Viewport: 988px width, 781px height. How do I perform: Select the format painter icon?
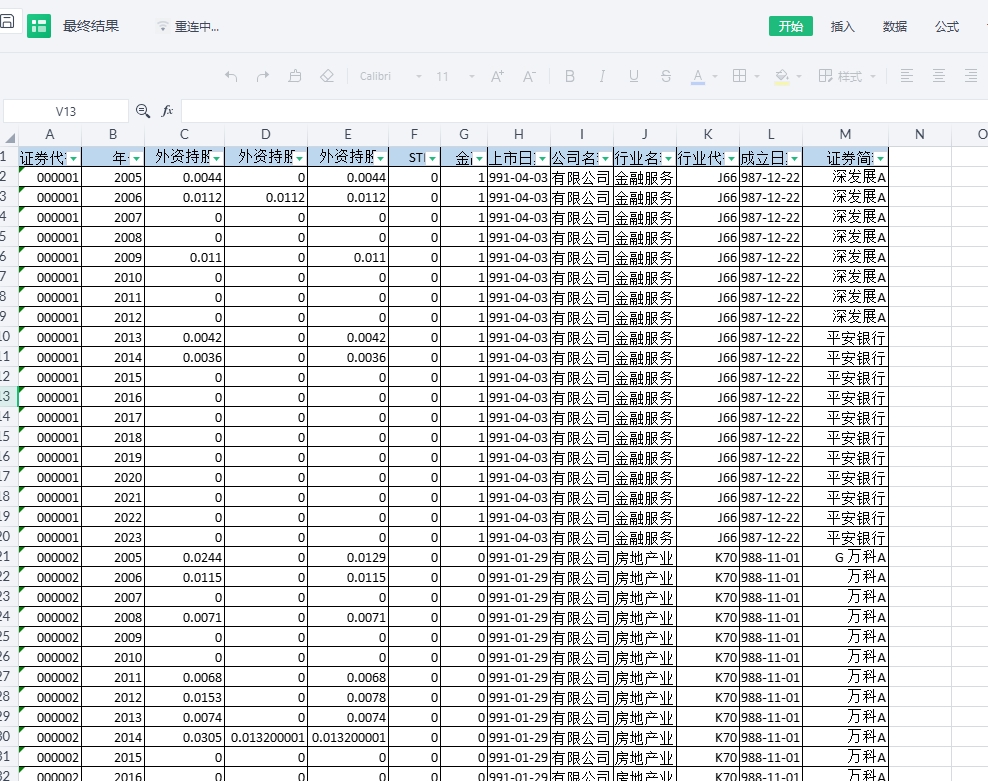[295, 76]
